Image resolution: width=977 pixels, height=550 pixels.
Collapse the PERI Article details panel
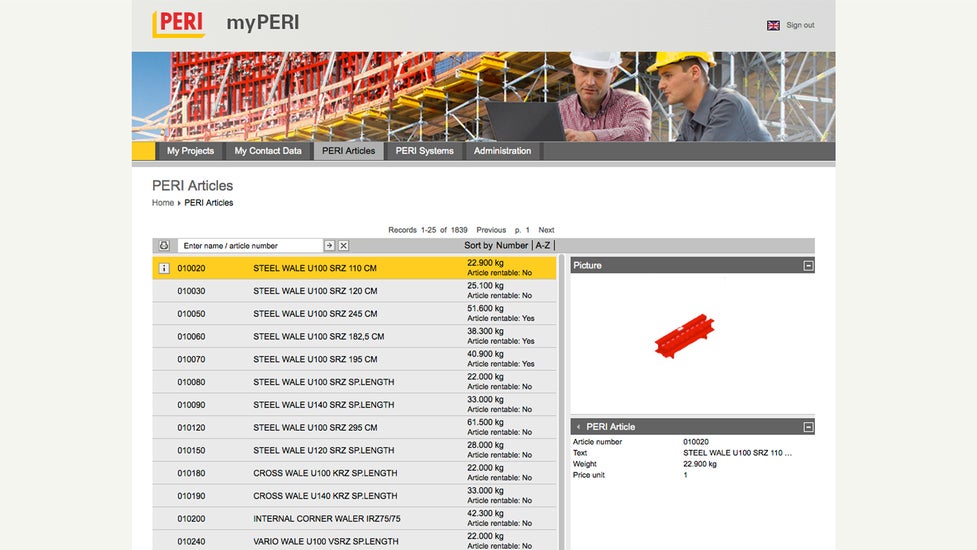[x=808, y=427]
